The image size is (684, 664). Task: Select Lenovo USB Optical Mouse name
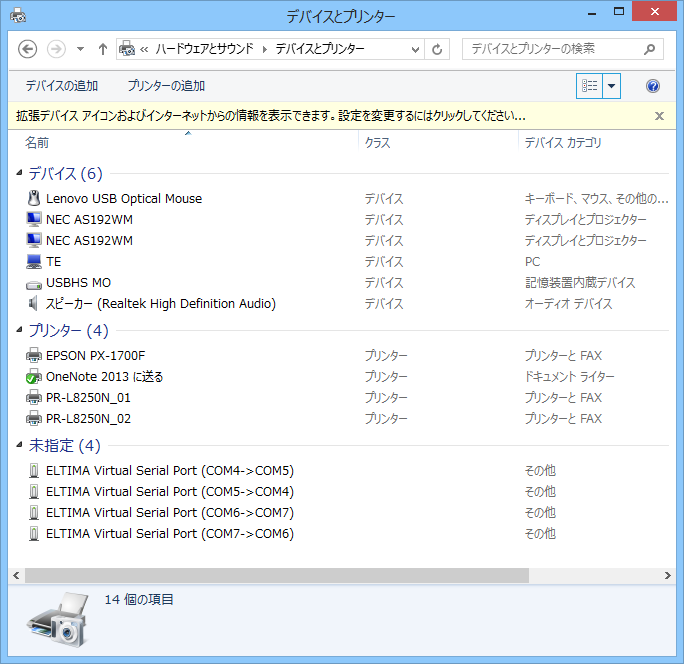pos(124,199)
